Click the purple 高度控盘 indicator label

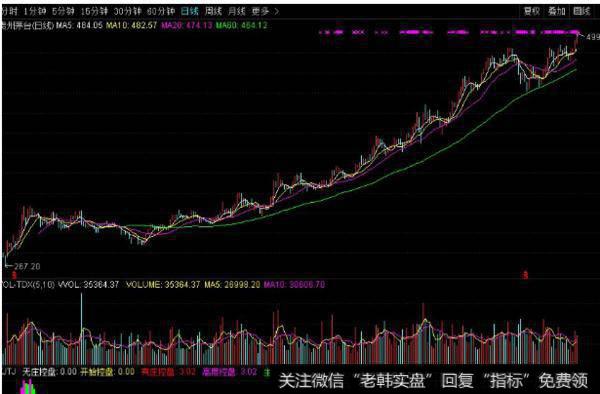[x=229, y=372]
